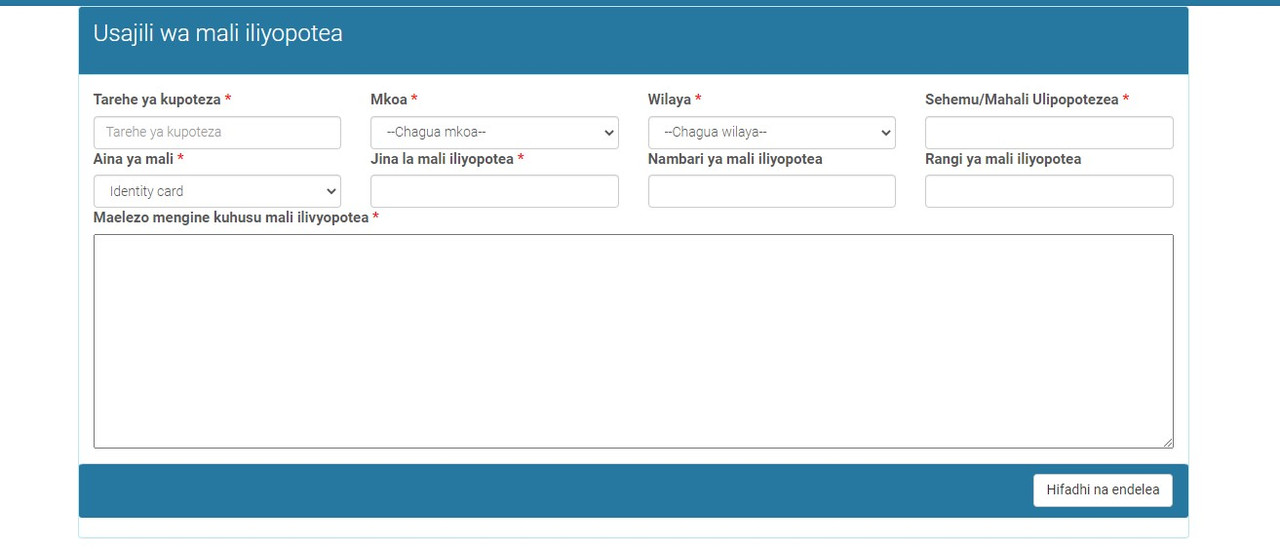
Task: Open the Wilaya district dropdown
Action: click(x=772, y=132)
